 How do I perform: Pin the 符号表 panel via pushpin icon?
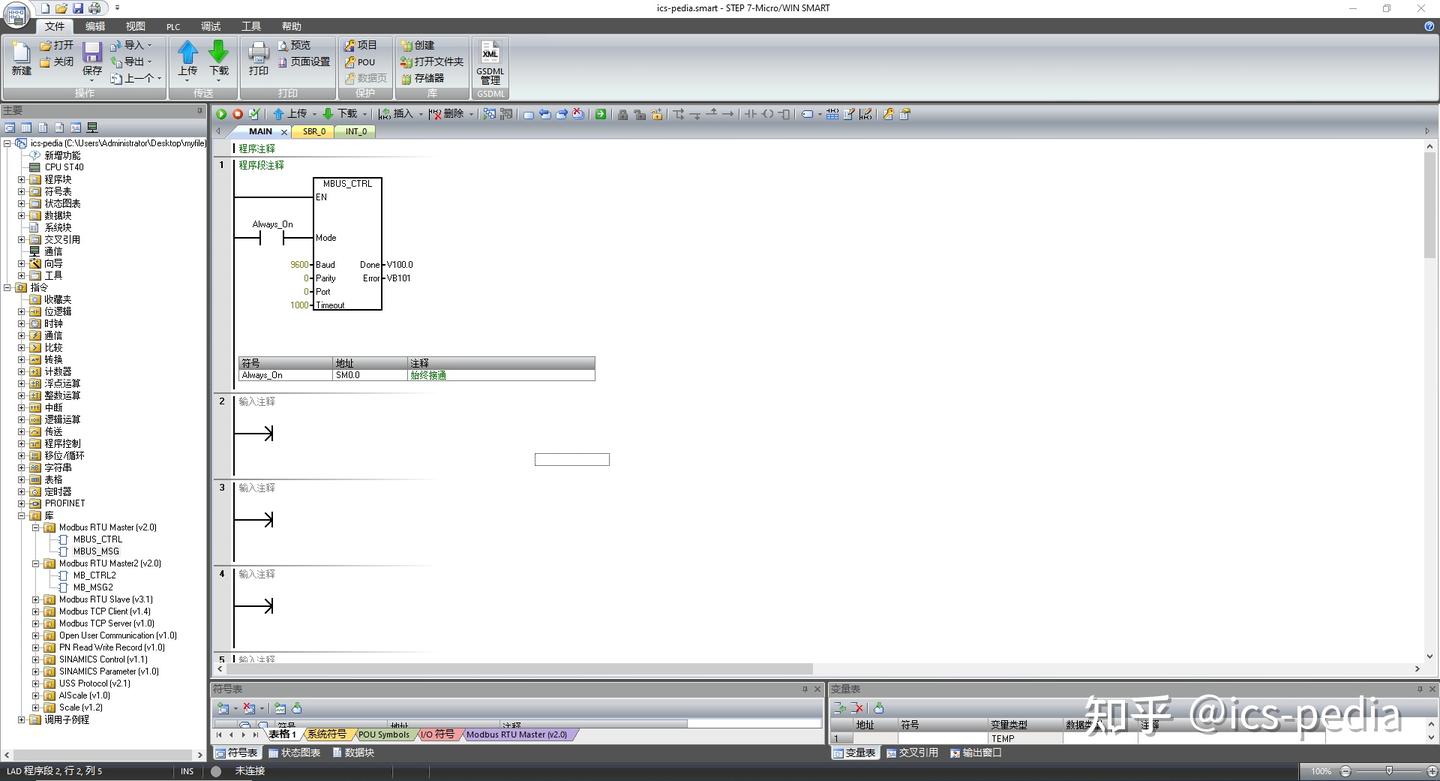click(804, 689)
